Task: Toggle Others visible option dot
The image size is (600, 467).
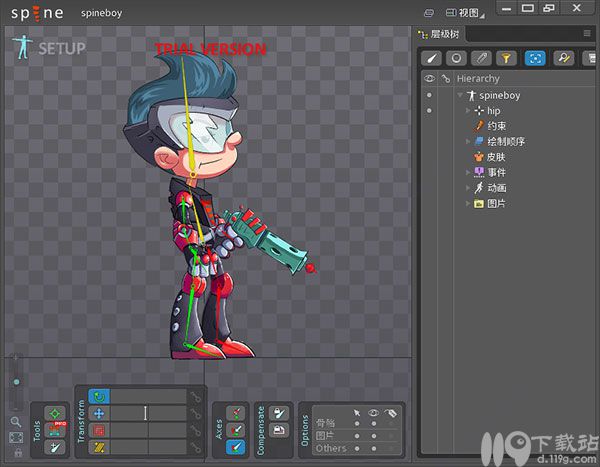Action: pyautogui.click(x=373, y=448)
